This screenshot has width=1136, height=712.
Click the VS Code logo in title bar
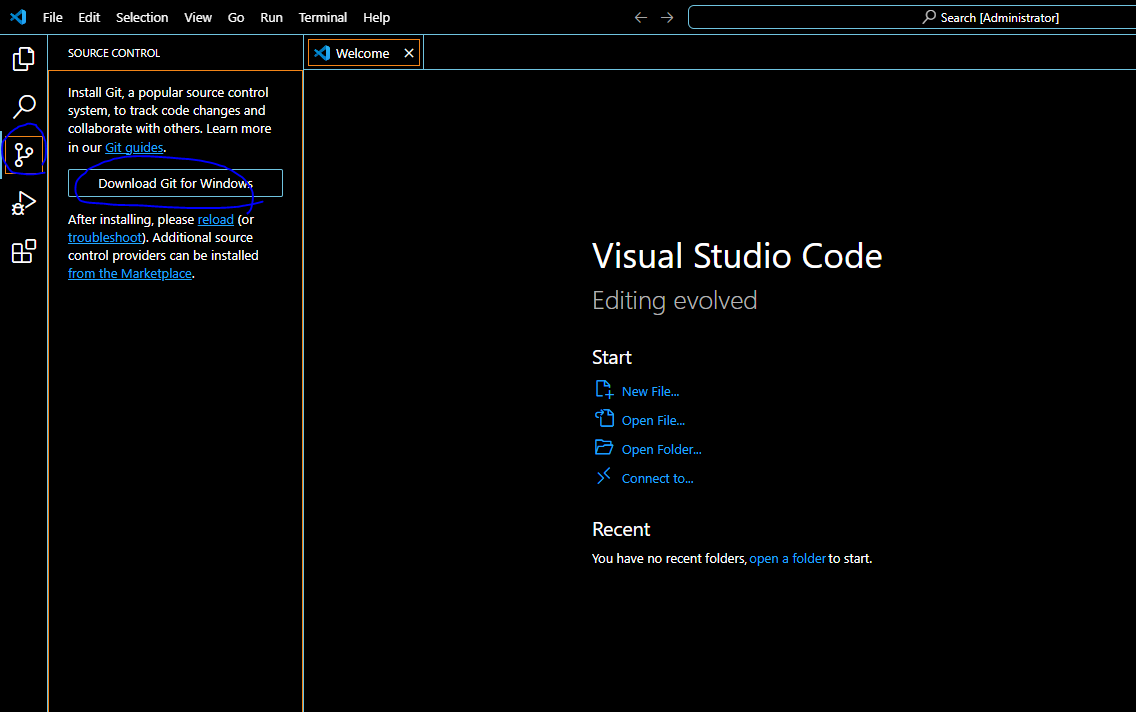(18, 17)
